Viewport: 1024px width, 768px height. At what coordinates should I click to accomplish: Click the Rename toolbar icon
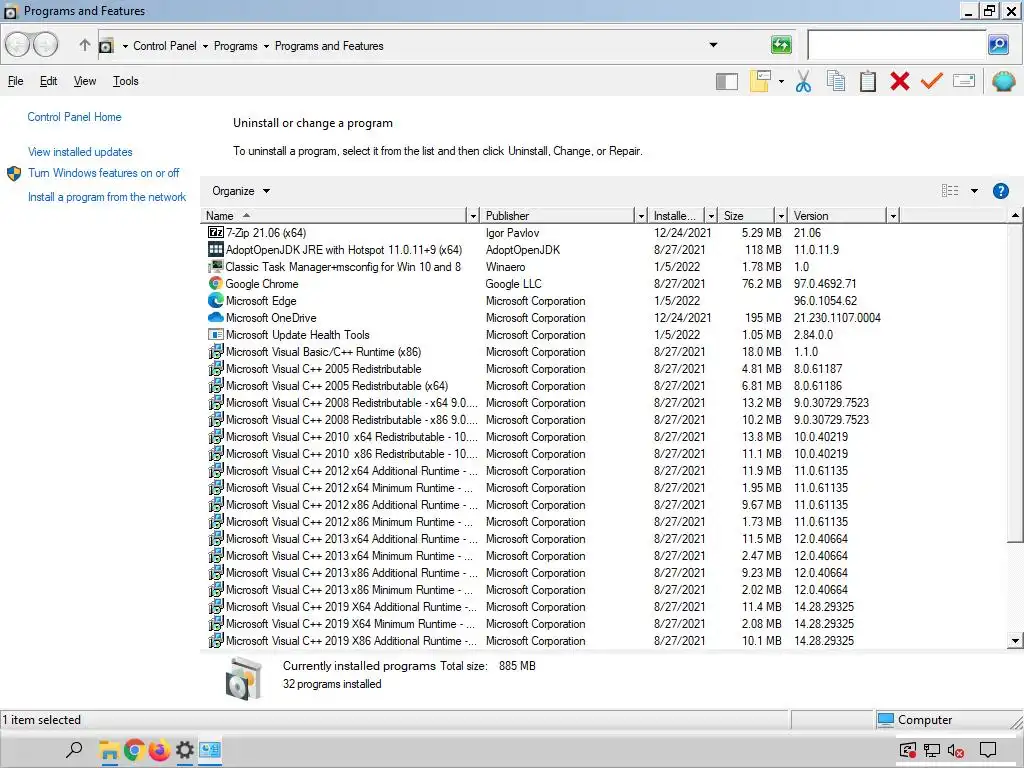pyautogui.click(x=964, y=81)
